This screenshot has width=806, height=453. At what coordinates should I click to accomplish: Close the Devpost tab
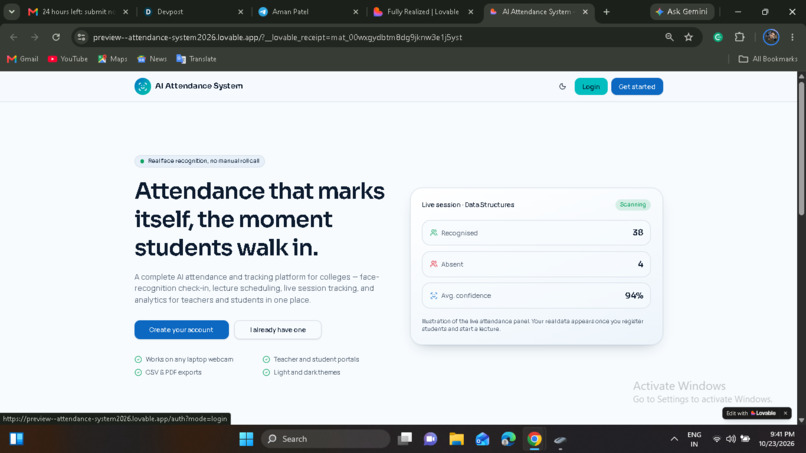[241, 11]
